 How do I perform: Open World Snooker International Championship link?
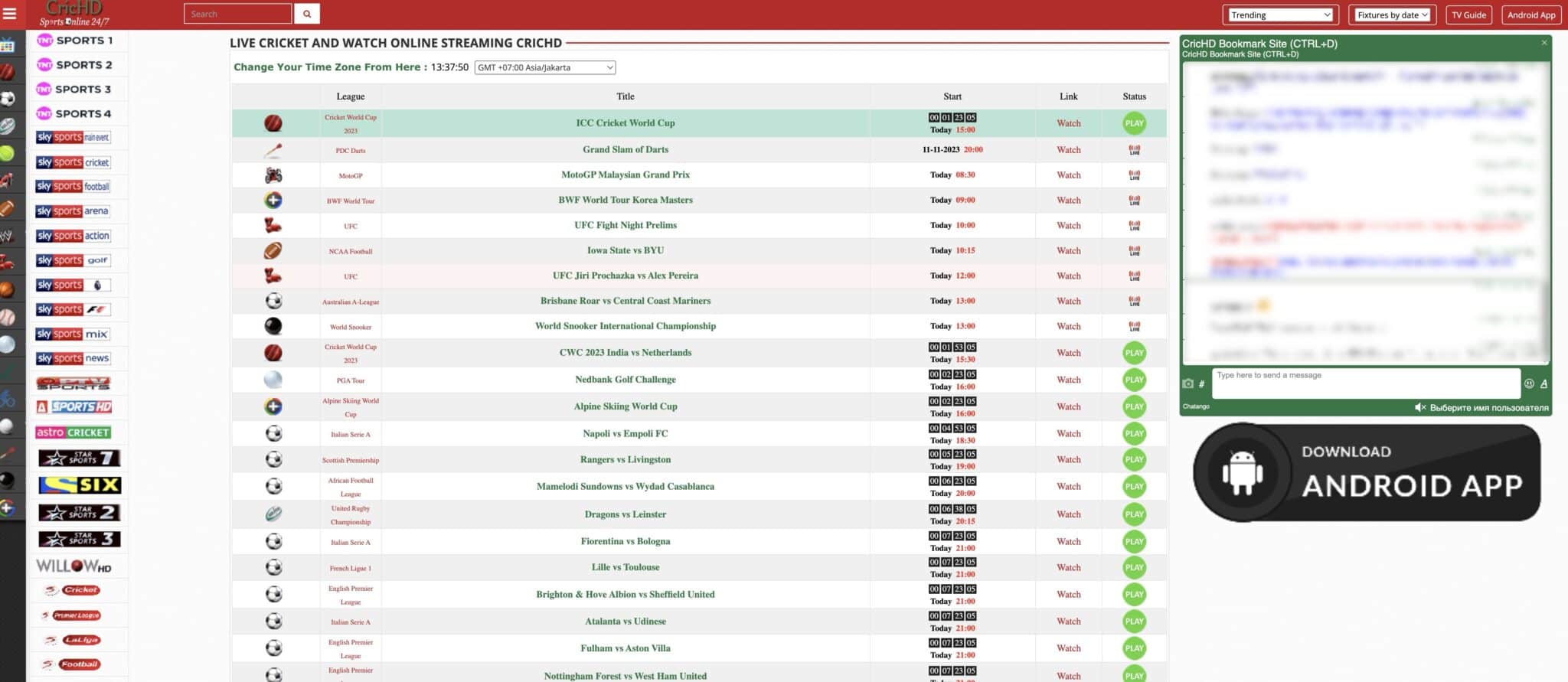[x=625, y=326]
